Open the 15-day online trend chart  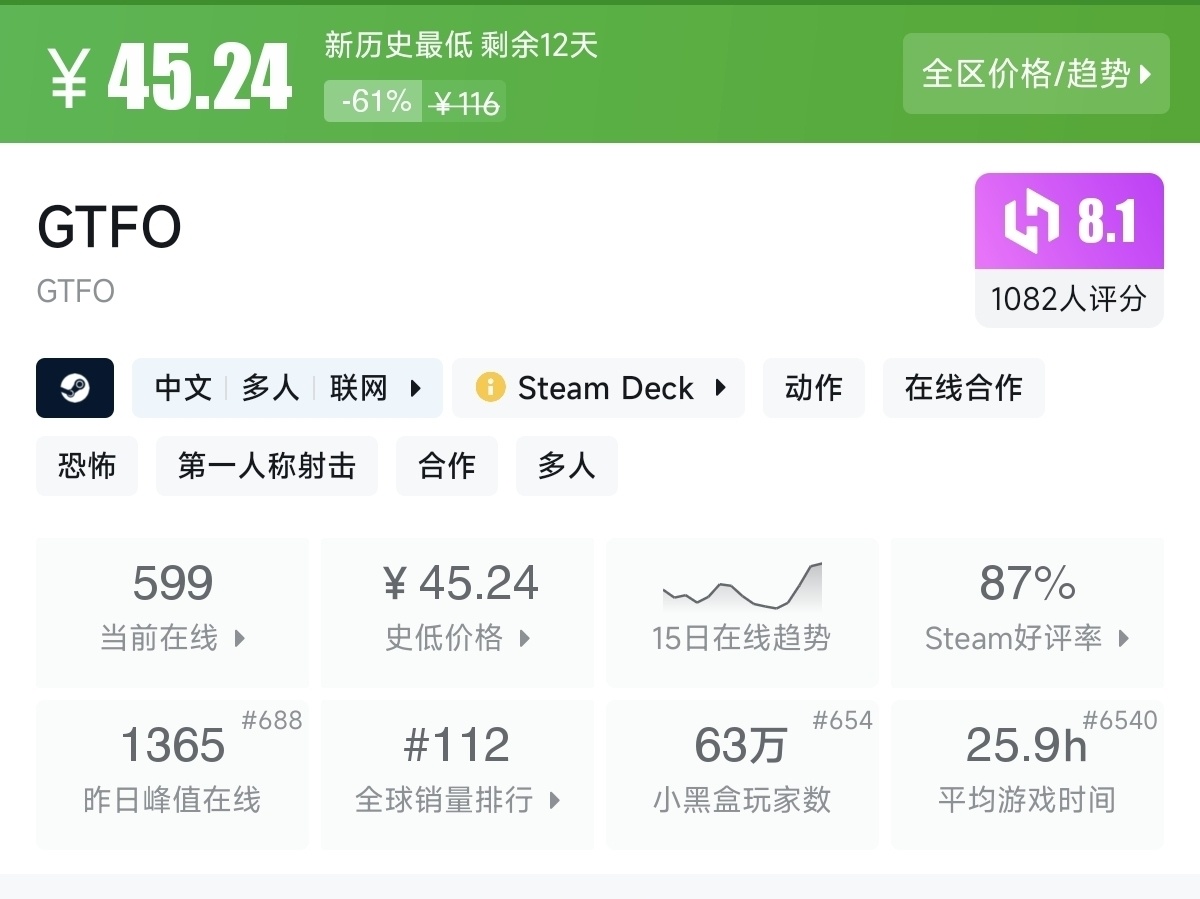pos(741,611)
